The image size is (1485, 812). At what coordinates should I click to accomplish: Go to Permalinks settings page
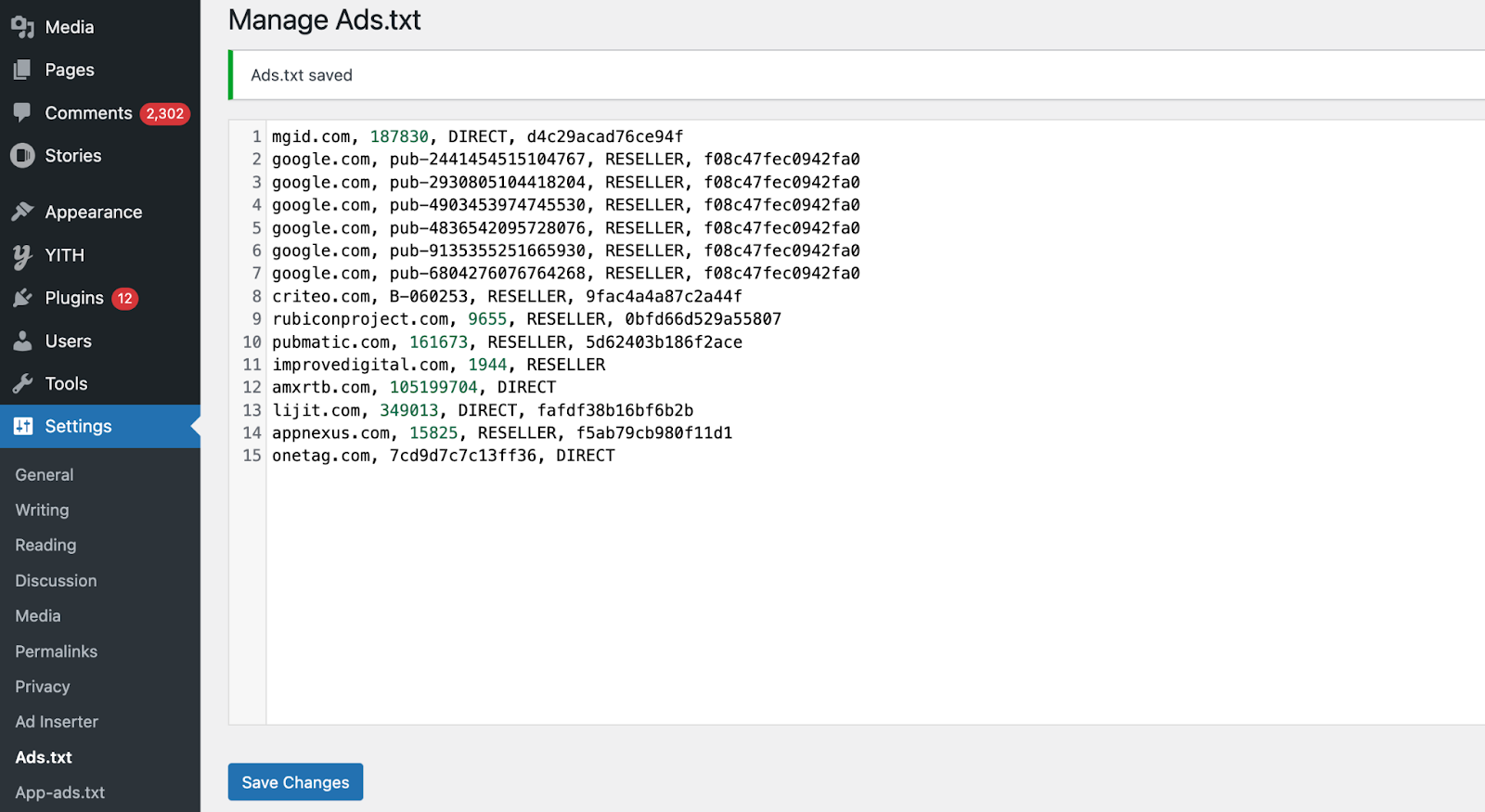click(56, 651)
